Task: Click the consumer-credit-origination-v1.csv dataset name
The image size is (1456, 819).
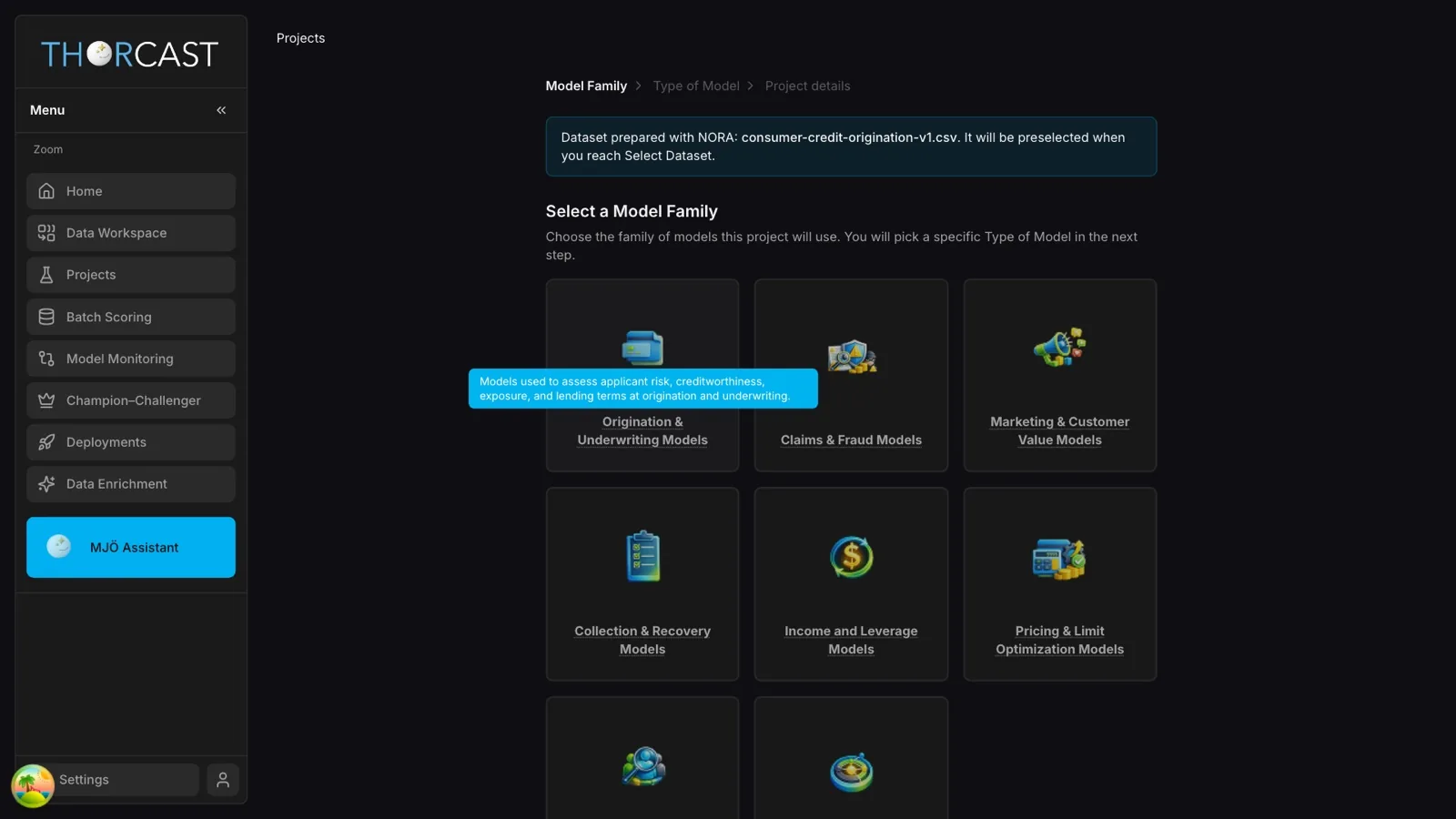Action: pos(849,137)
